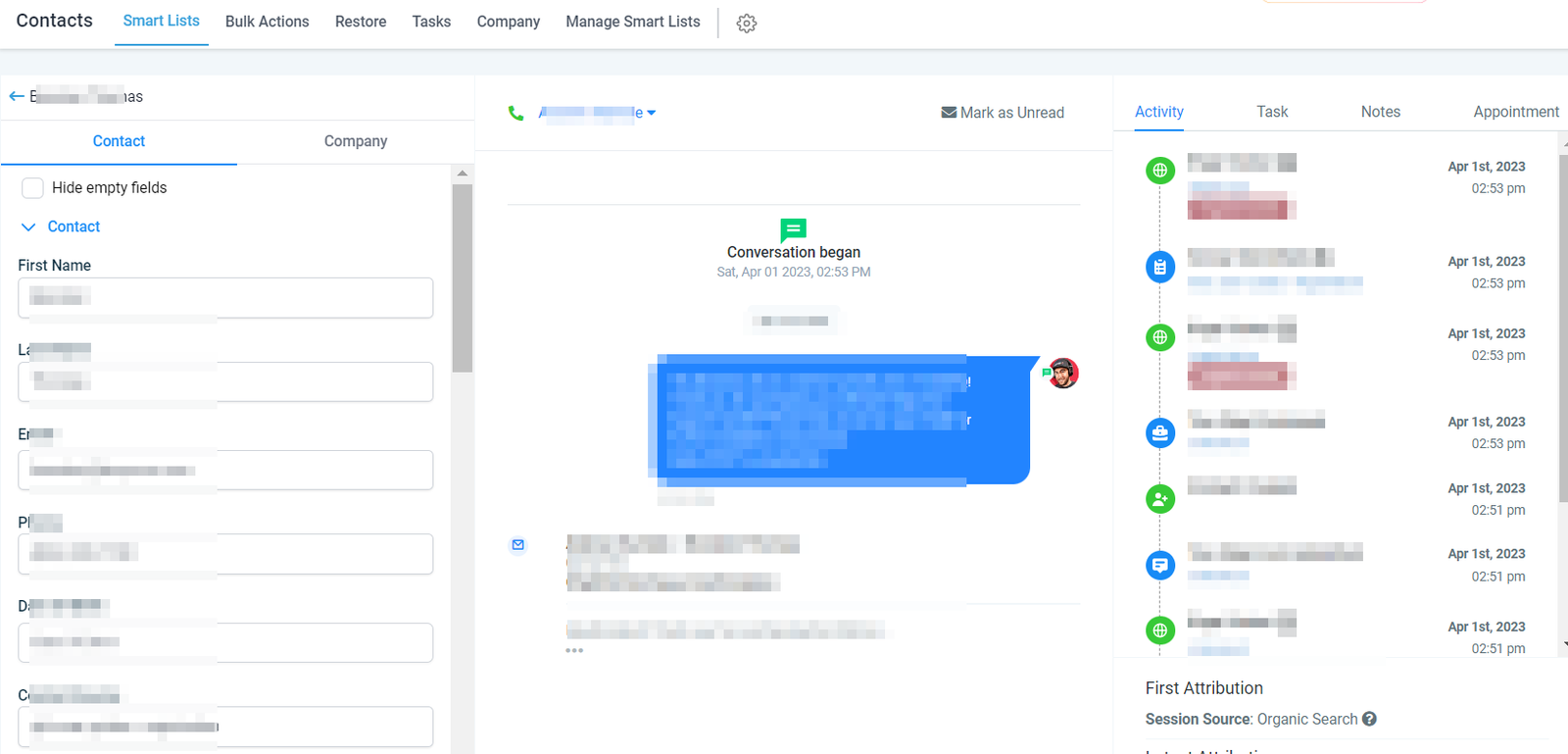
Task: Switch to the Company tab in sidebar
Action: [x=355, y=141]
